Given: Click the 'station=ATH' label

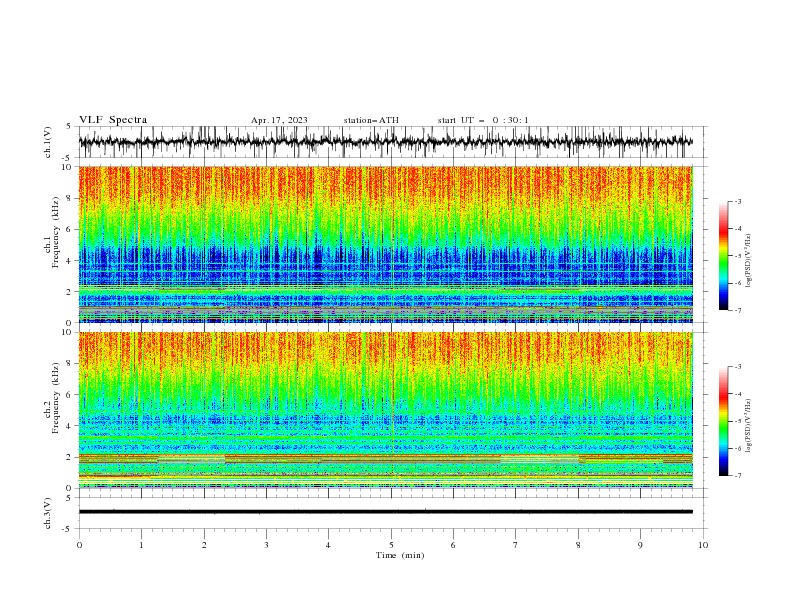Looking at the screenshot, I should 371,120.
